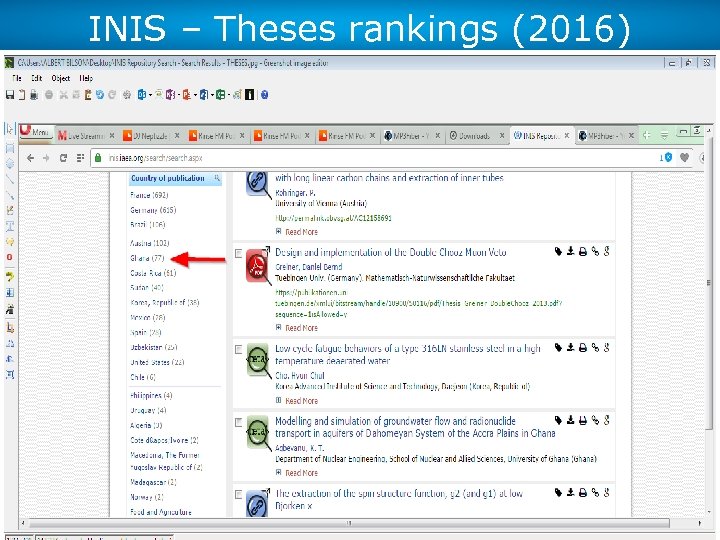Viewport: 720px width, 540px height.
Task: Click the gray redo arrow icon
Action: [112, 95]
